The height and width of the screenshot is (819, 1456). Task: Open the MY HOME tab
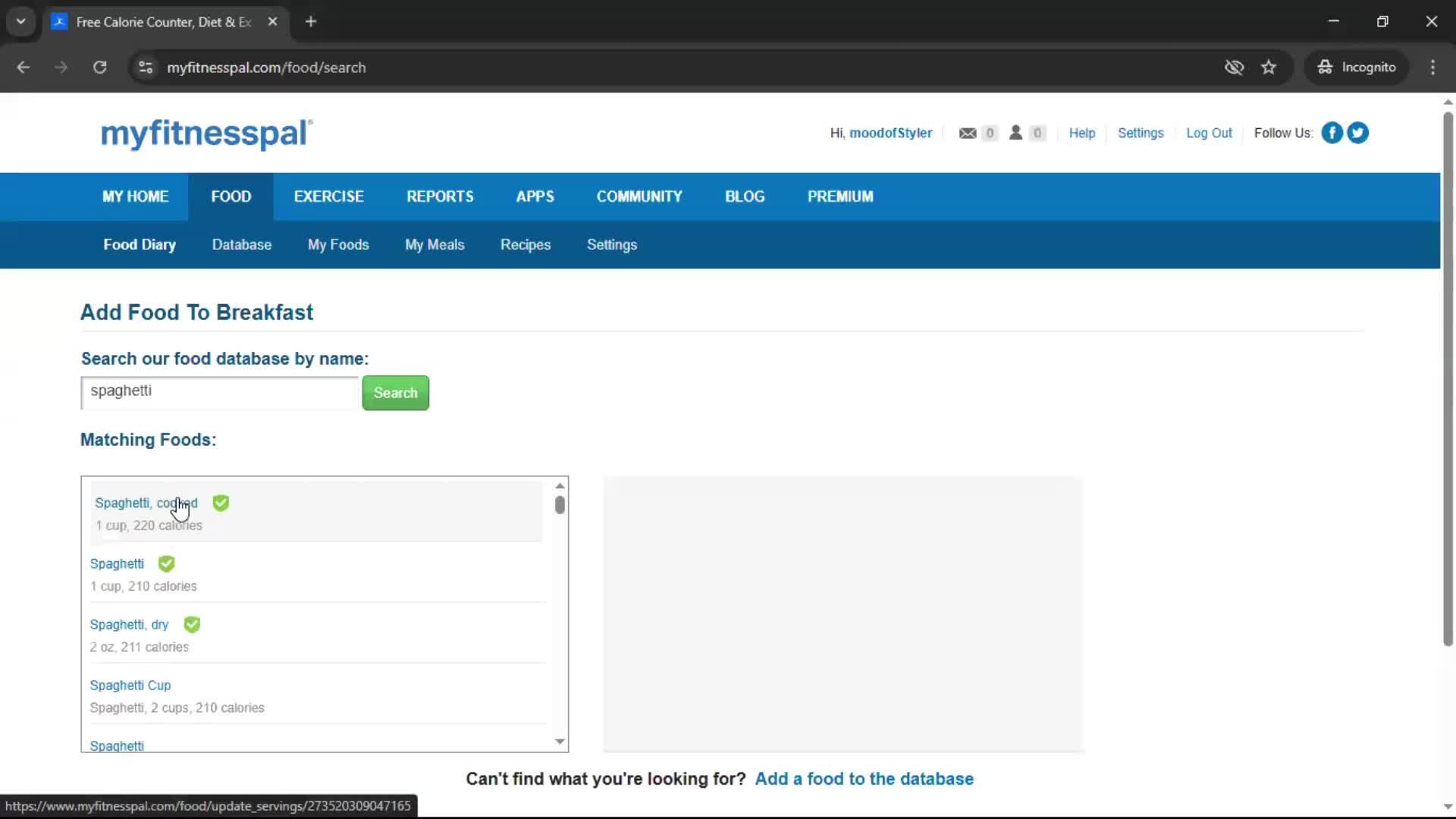coord(136,196)
